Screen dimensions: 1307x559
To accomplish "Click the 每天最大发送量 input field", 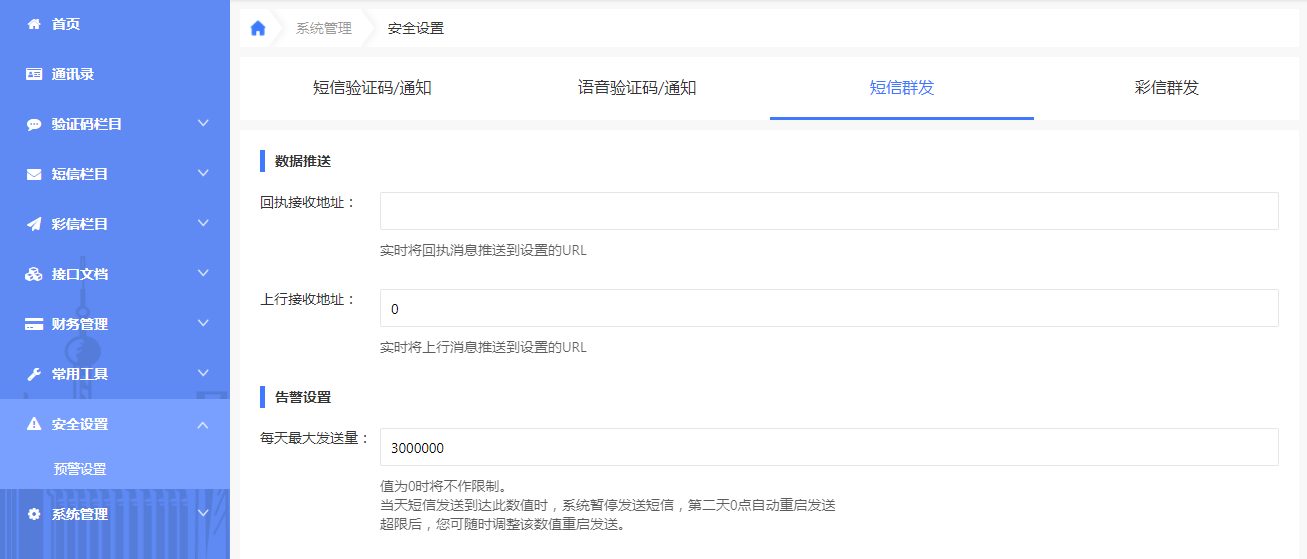I will click(828, 447).
